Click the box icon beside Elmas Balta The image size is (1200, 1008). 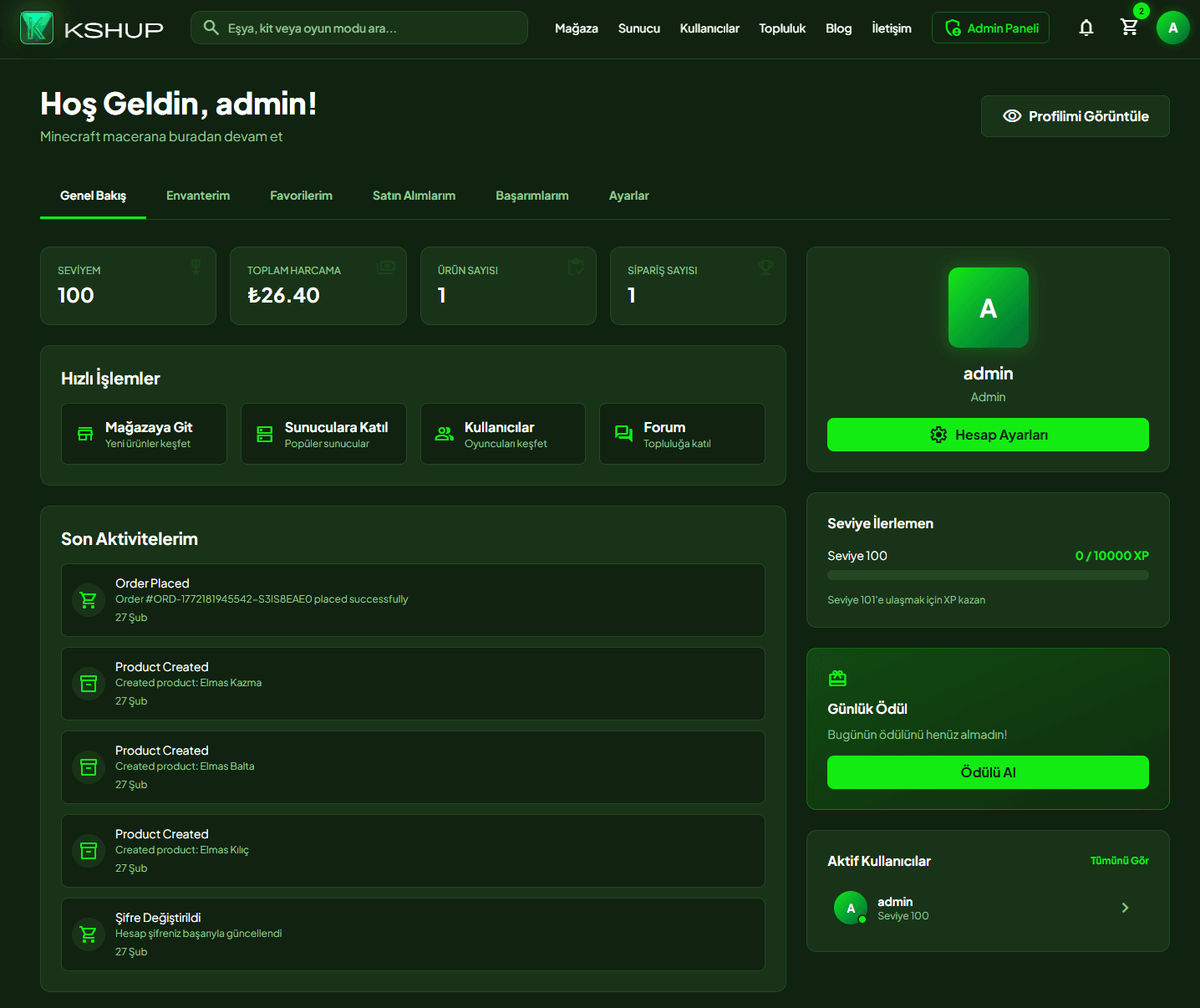click(x=89, y=767)
